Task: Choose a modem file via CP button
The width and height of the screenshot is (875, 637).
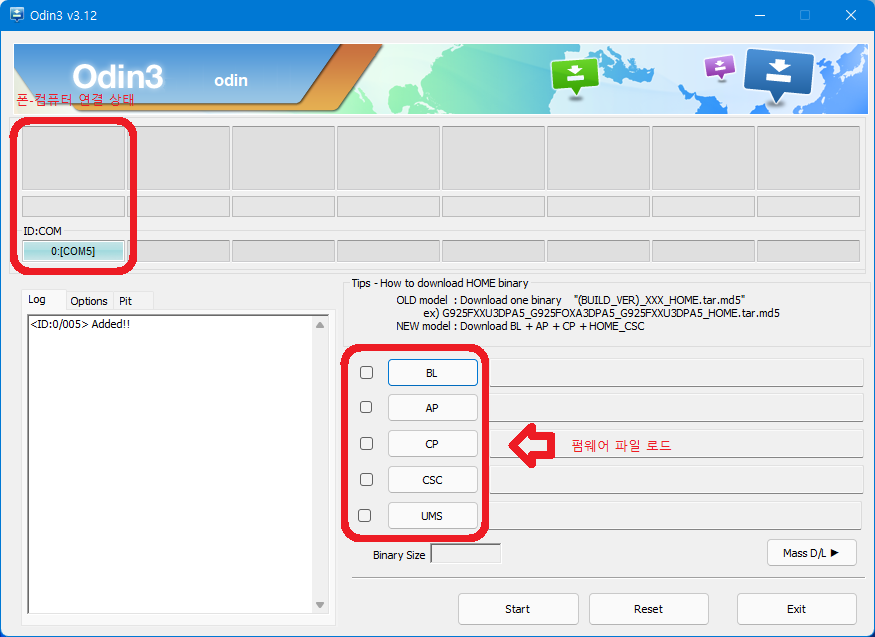Action: pyautogui.click(x=432, y=444)
